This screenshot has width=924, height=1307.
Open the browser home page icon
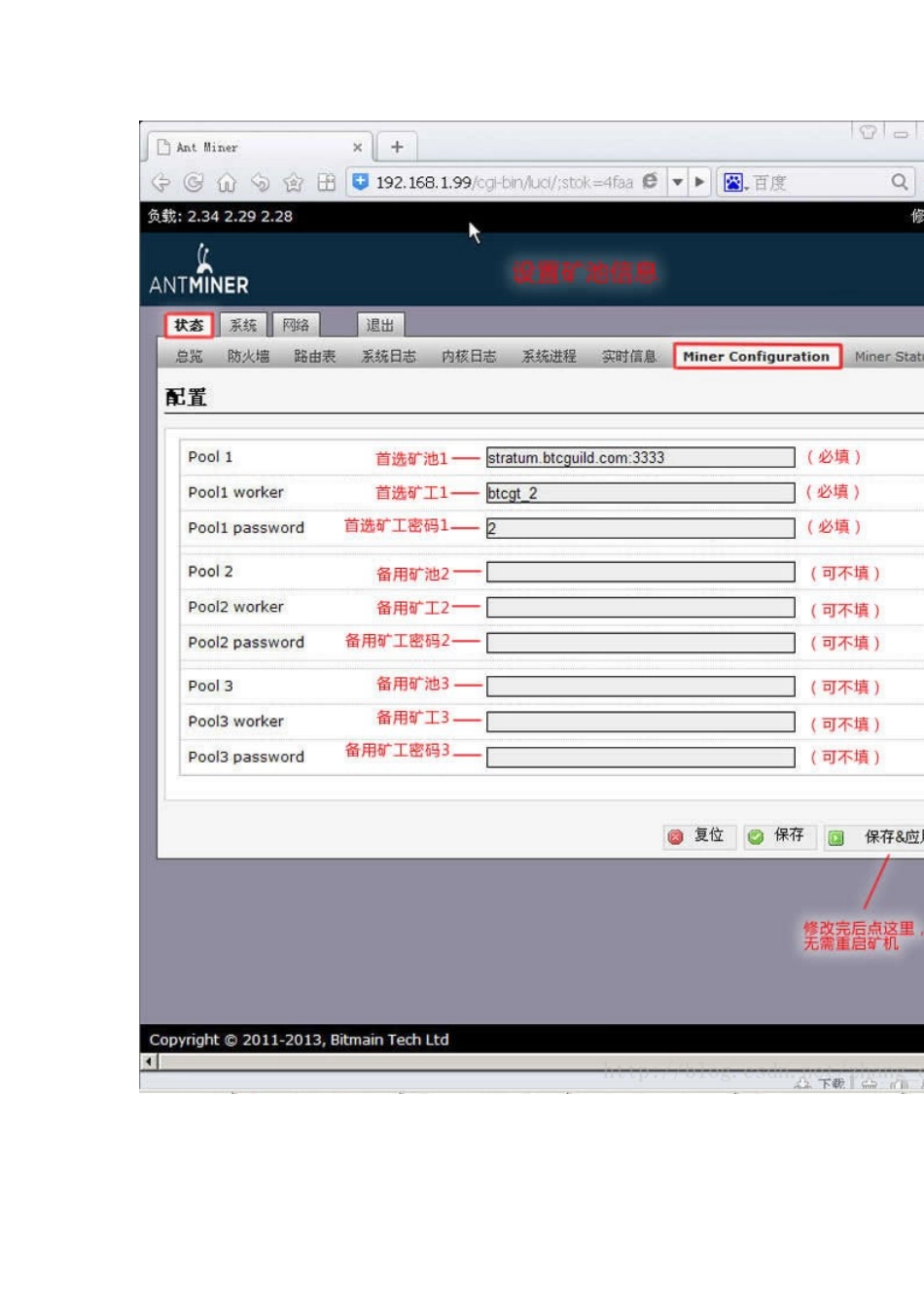tap(227, 182)
